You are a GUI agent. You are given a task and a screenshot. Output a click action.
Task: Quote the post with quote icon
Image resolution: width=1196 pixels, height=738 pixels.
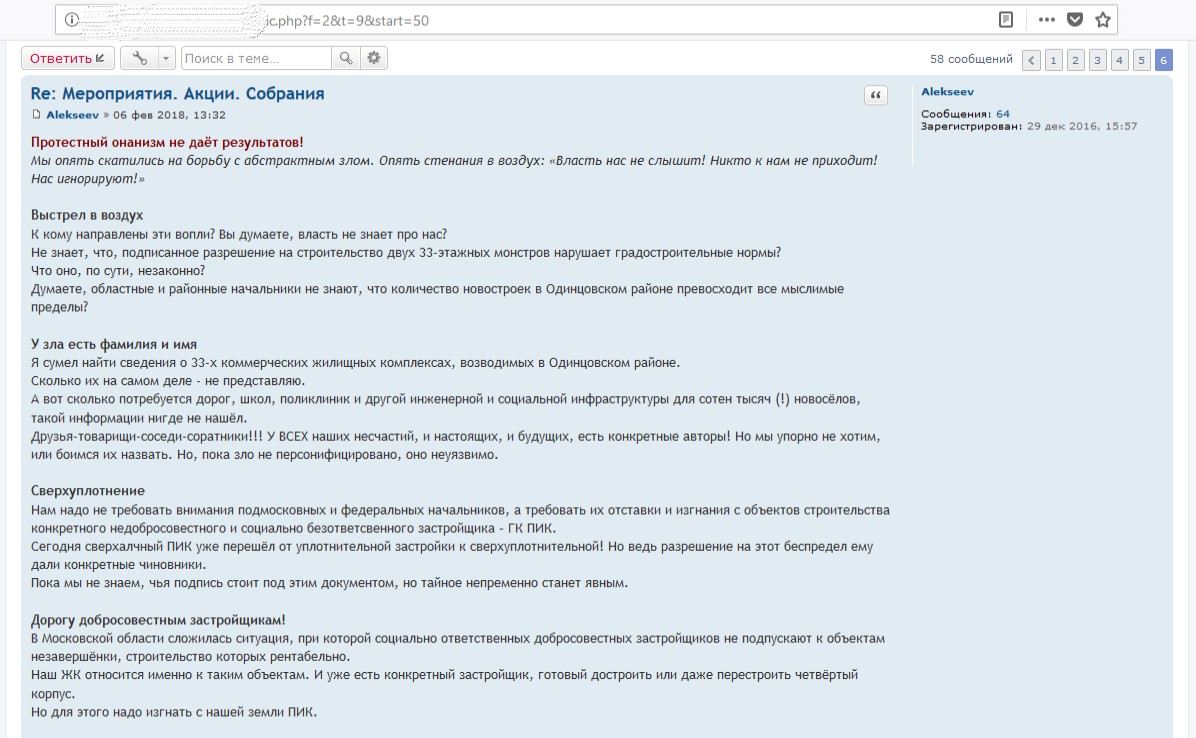875,96
